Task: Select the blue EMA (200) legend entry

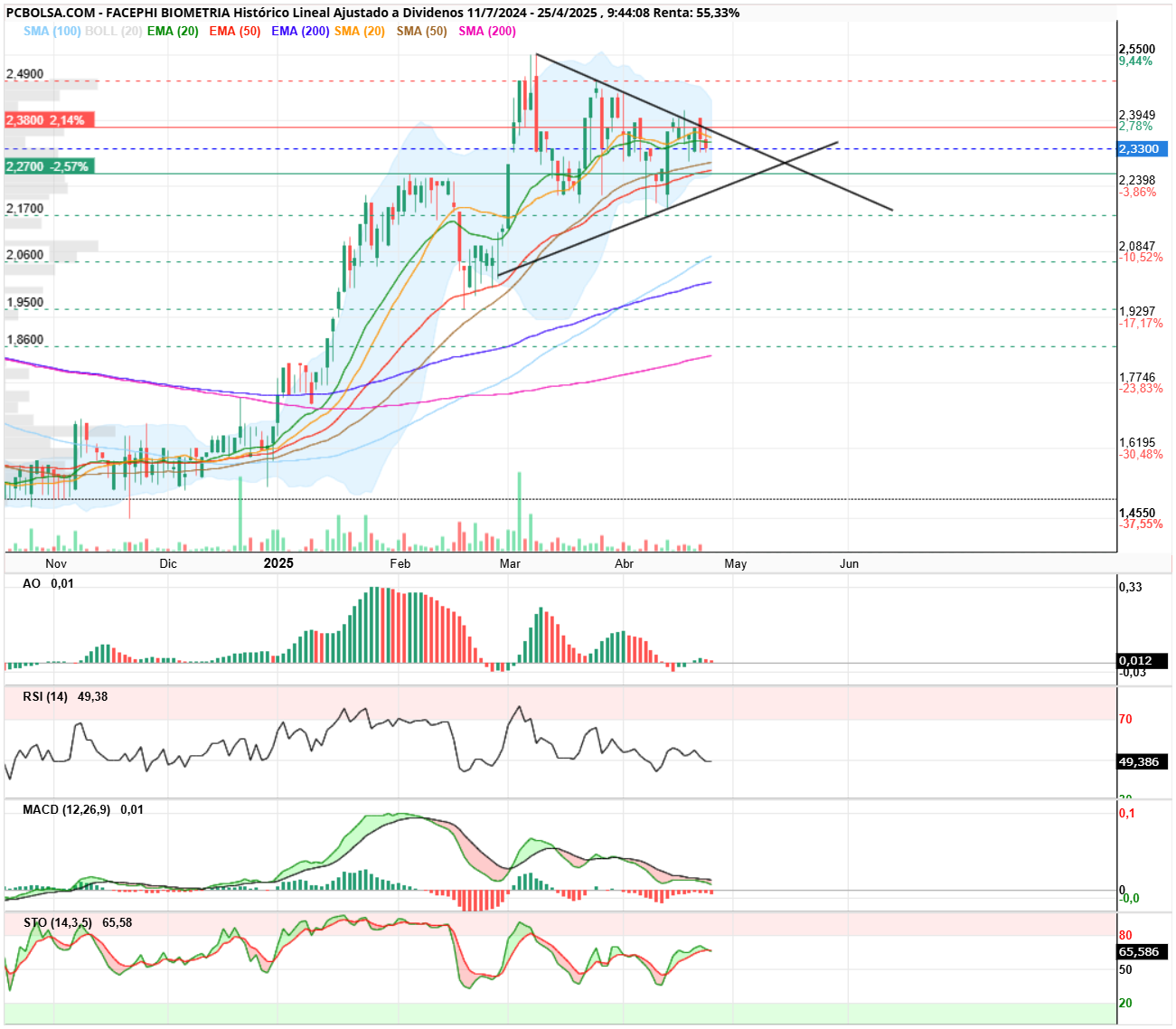Action: pos(300,31)
